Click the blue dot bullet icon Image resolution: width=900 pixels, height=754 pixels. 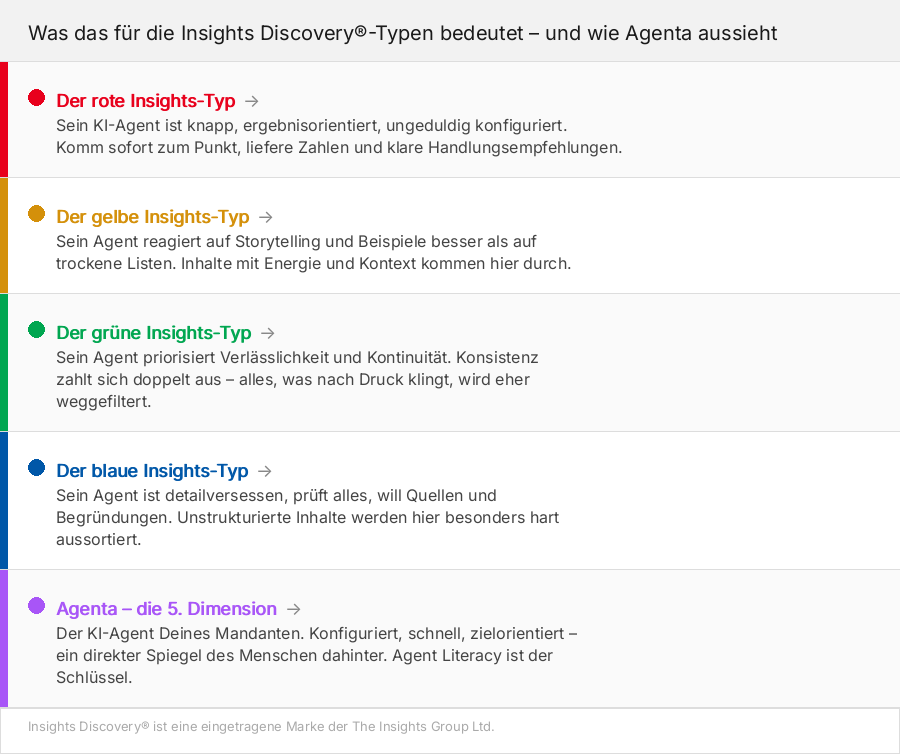click(x=37, y=468)
